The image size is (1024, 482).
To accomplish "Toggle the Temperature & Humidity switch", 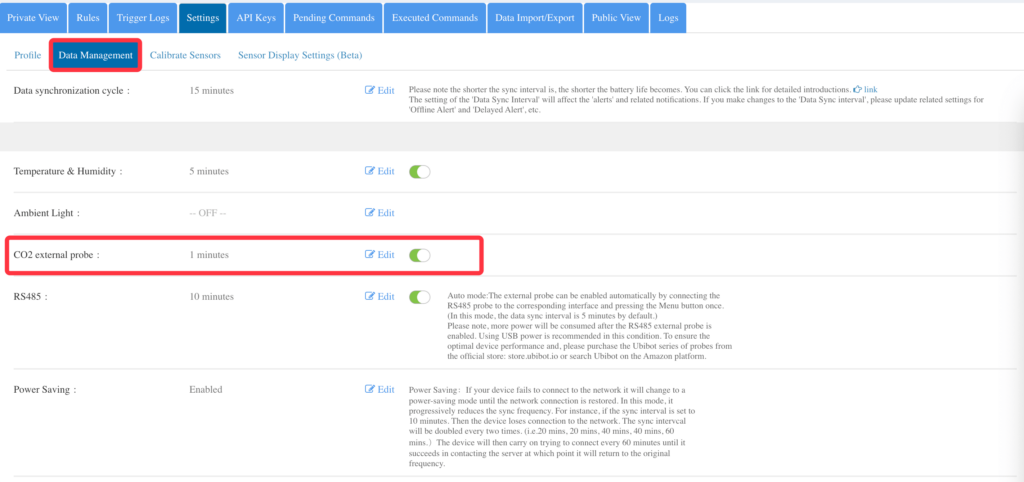I will point(419,172).
